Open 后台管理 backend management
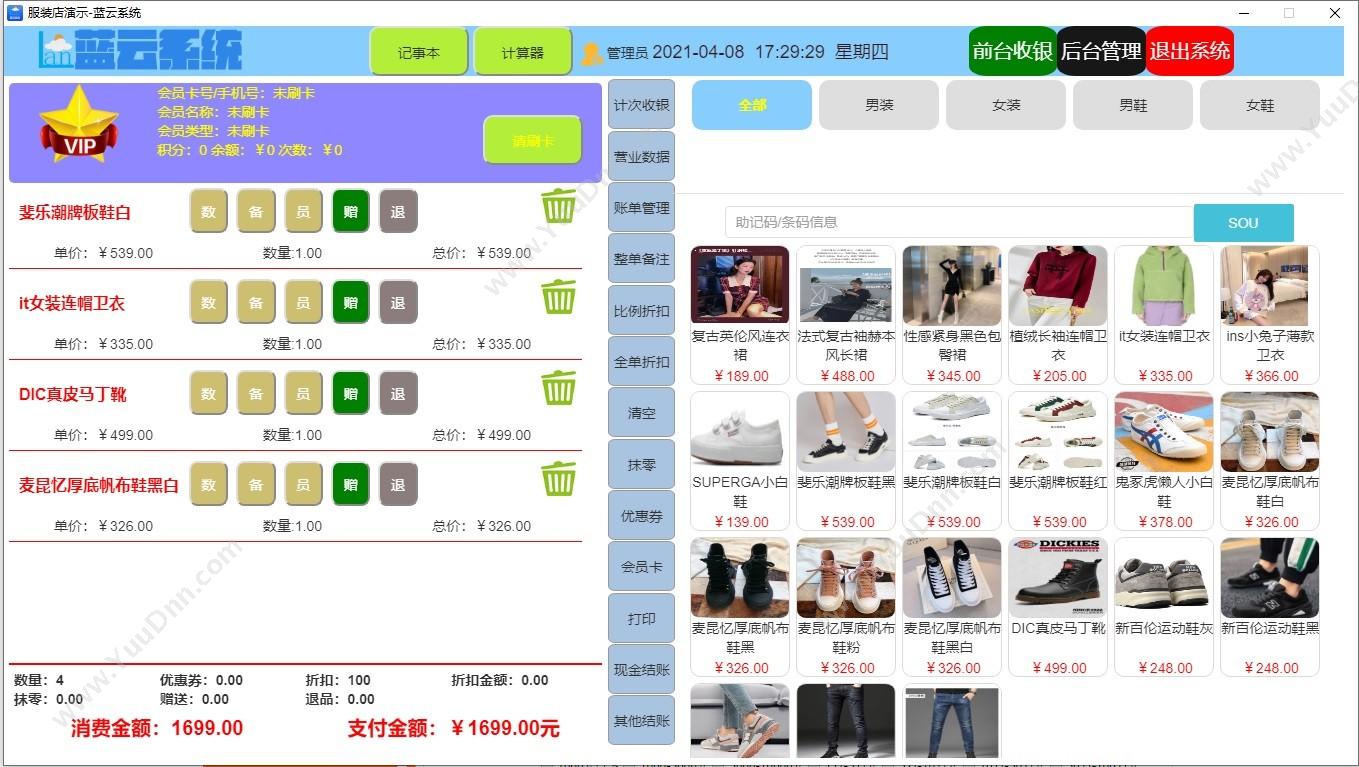Image resolution: width=1359 pixels, height=767 pixels. click(x=1101, y=51)
